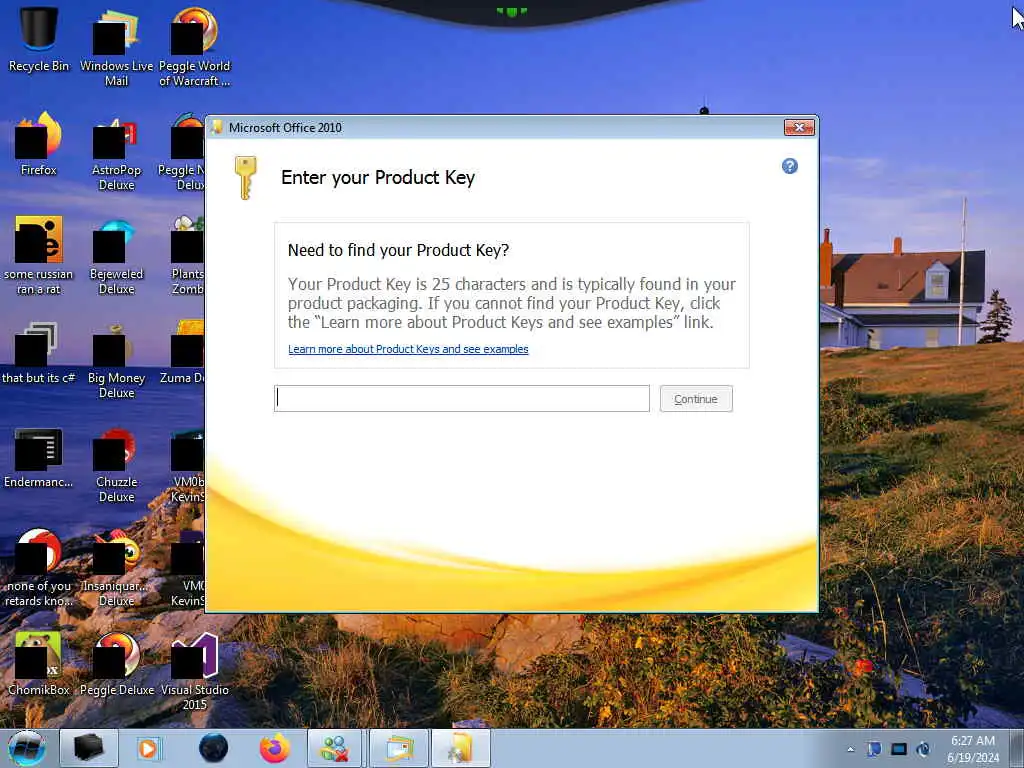
Task: Click the black box taskbar icon
Action: [89, 748]
